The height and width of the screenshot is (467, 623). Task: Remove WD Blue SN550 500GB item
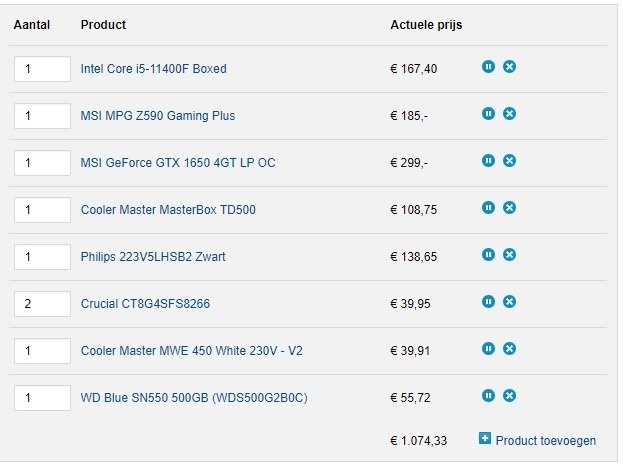[x=509, y=396]
